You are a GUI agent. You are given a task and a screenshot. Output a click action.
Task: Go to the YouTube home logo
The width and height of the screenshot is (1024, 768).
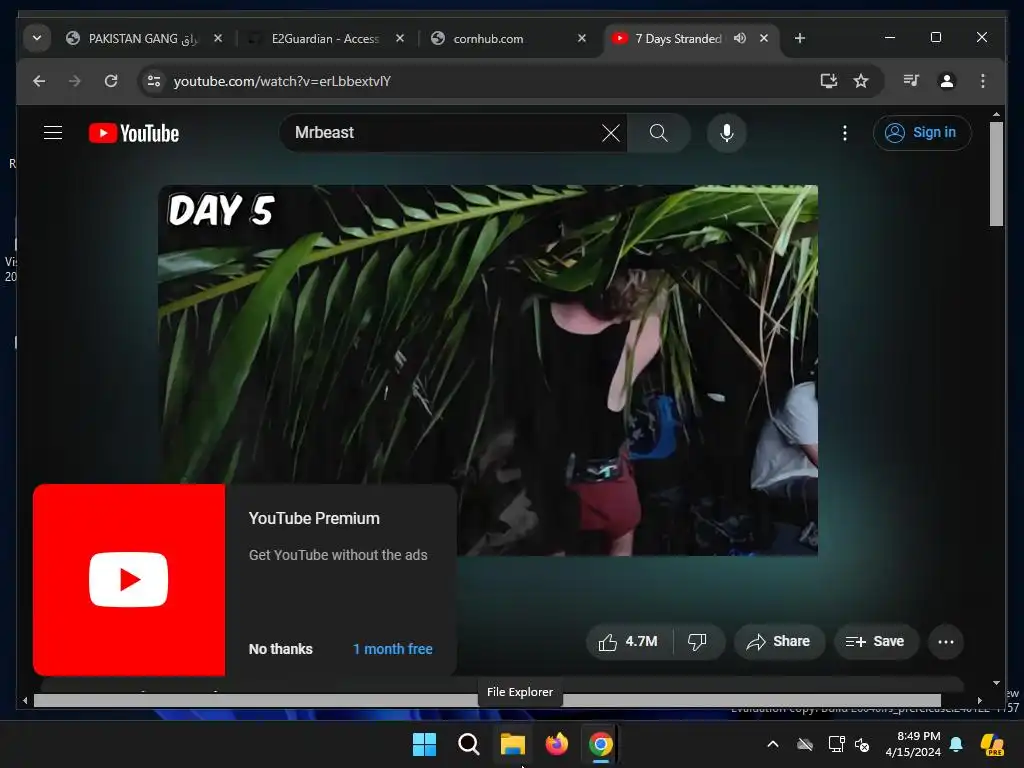(x=134, y=133)
